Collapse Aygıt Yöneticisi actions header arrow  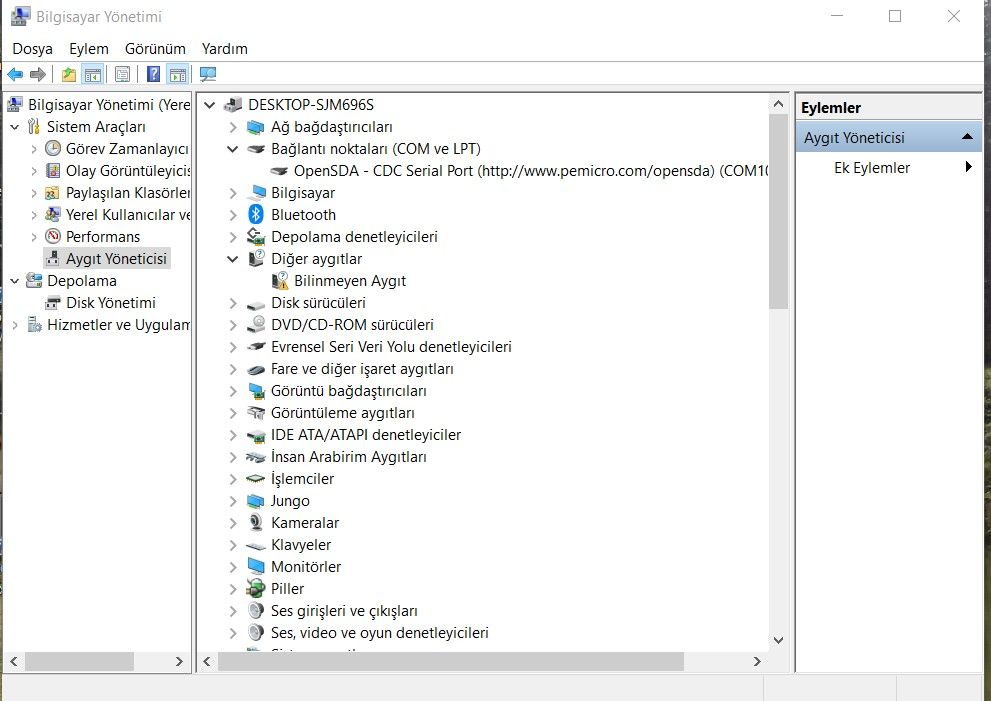(x=967, y=137)
